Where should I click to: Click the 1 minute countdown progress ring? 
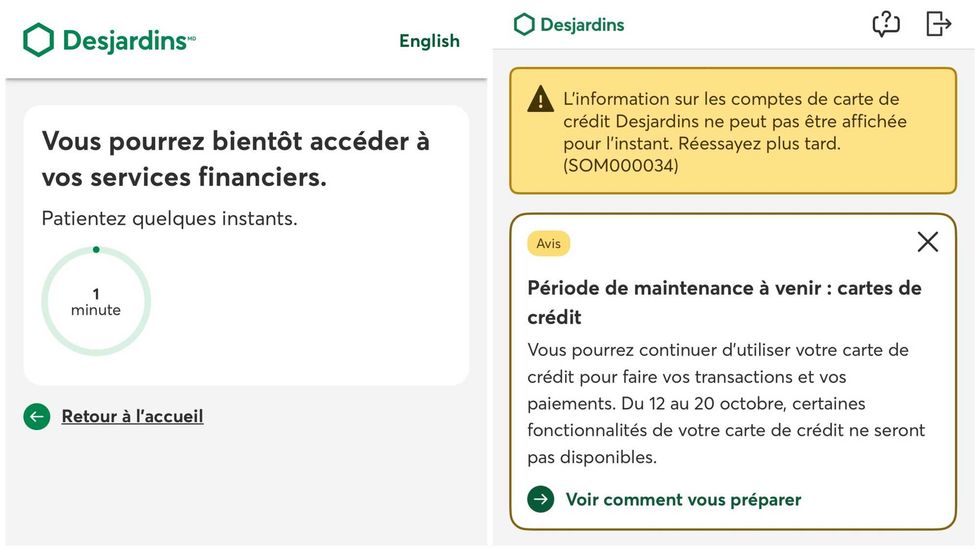point(96,301)
